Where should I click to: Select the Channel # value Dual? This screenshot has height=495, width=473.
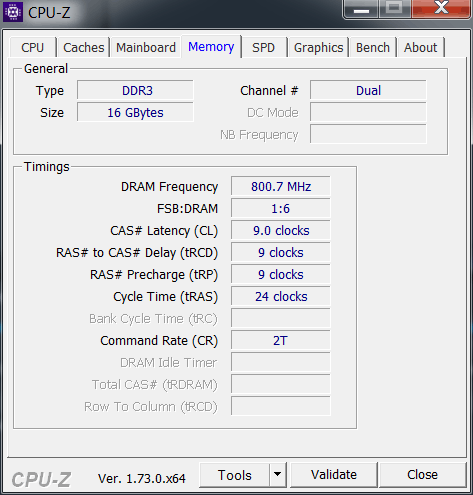pyautogui.click(x=368, y=90)
